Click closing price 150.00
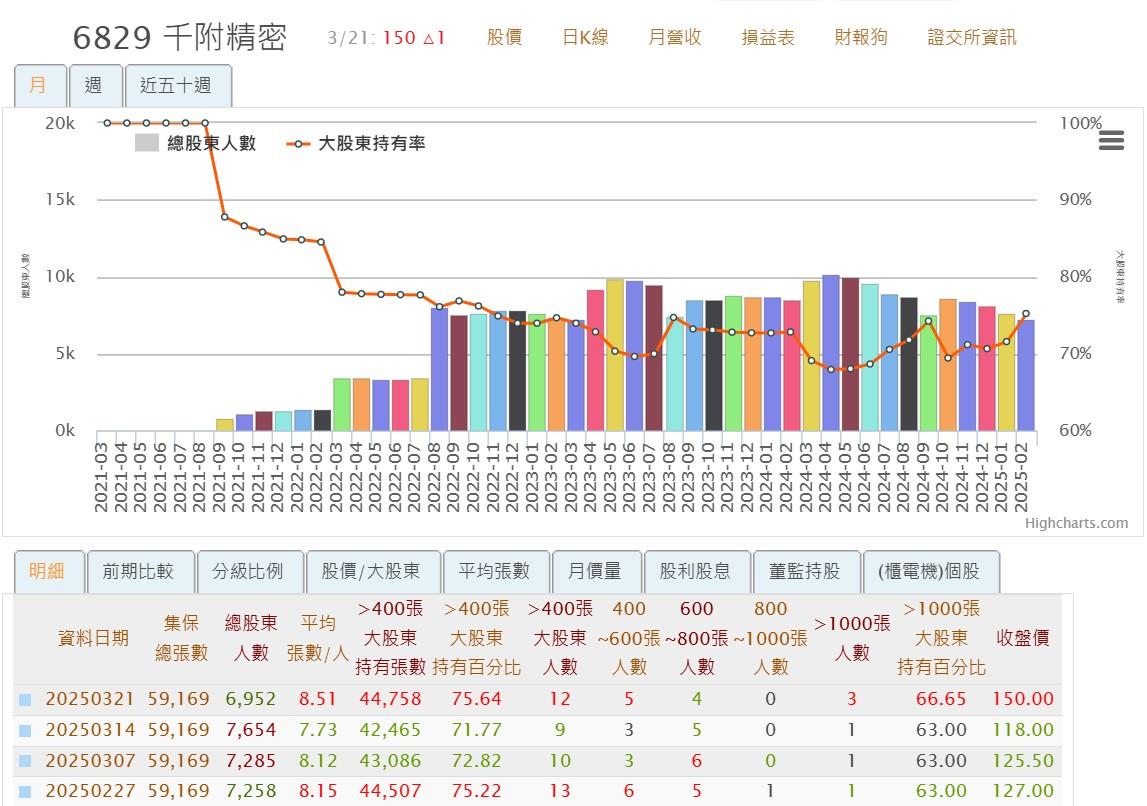Image resolution: width=1147 pixels, height=806 pixels. [x=1023, y=699]
